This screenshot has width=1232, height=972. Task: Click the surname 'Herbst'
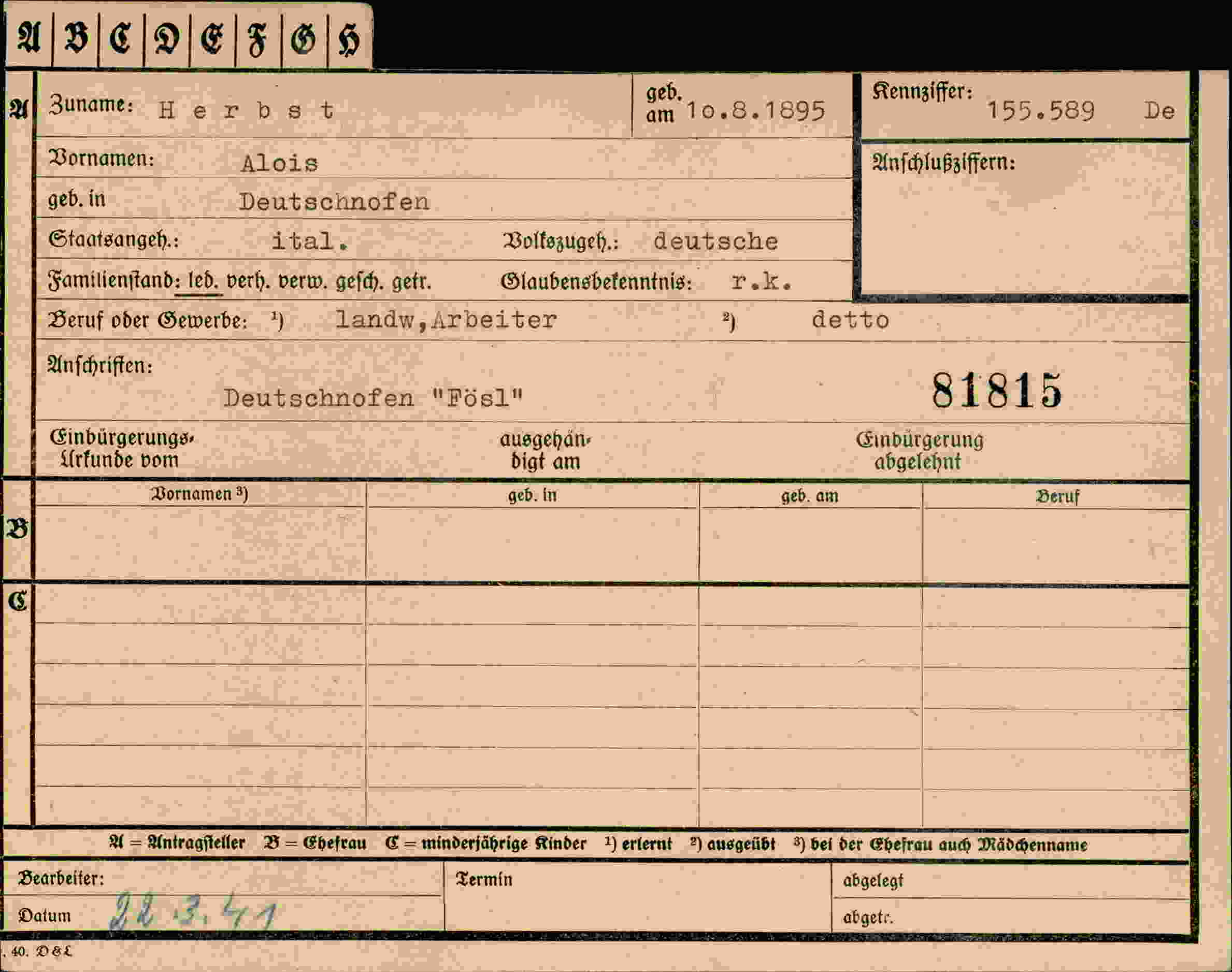pyautogui.click(x=247, y=110)
